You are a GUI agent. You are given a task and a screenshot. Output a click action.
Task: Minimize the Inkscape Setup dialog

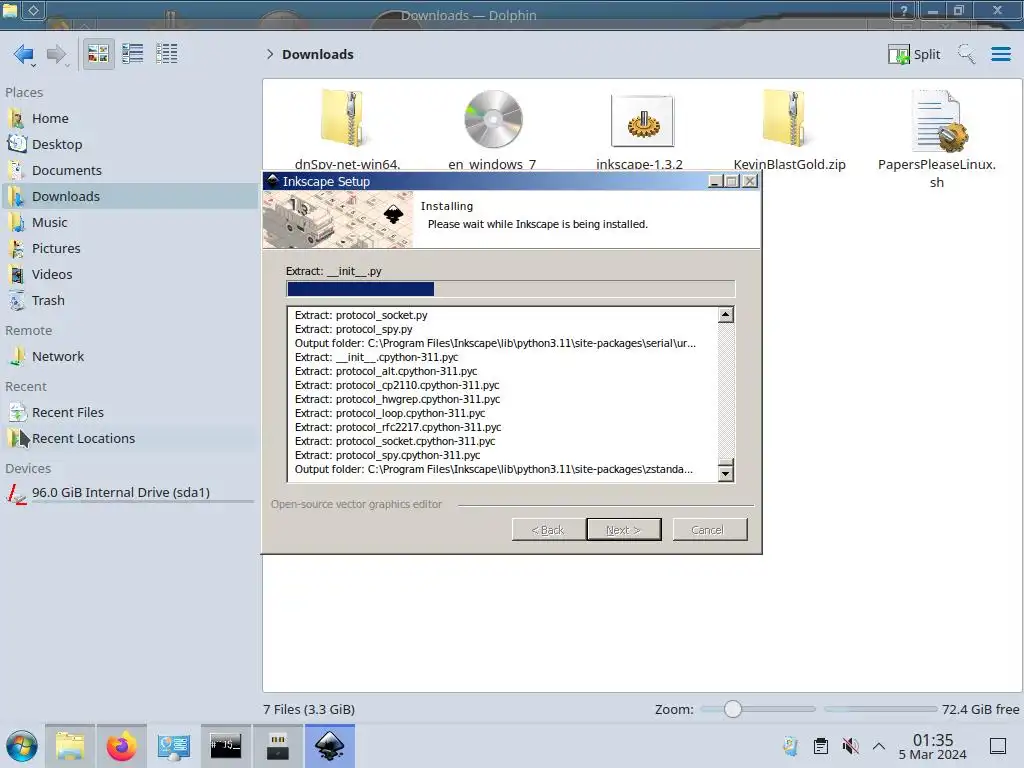(714, 182)
